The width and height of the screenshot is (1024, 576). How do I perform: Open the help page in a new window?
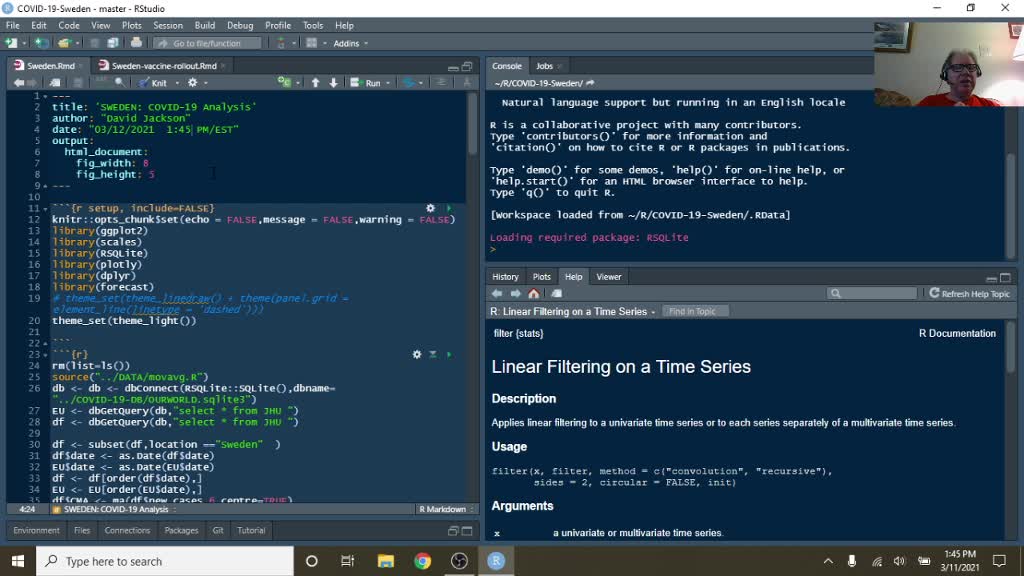point(556,294)
